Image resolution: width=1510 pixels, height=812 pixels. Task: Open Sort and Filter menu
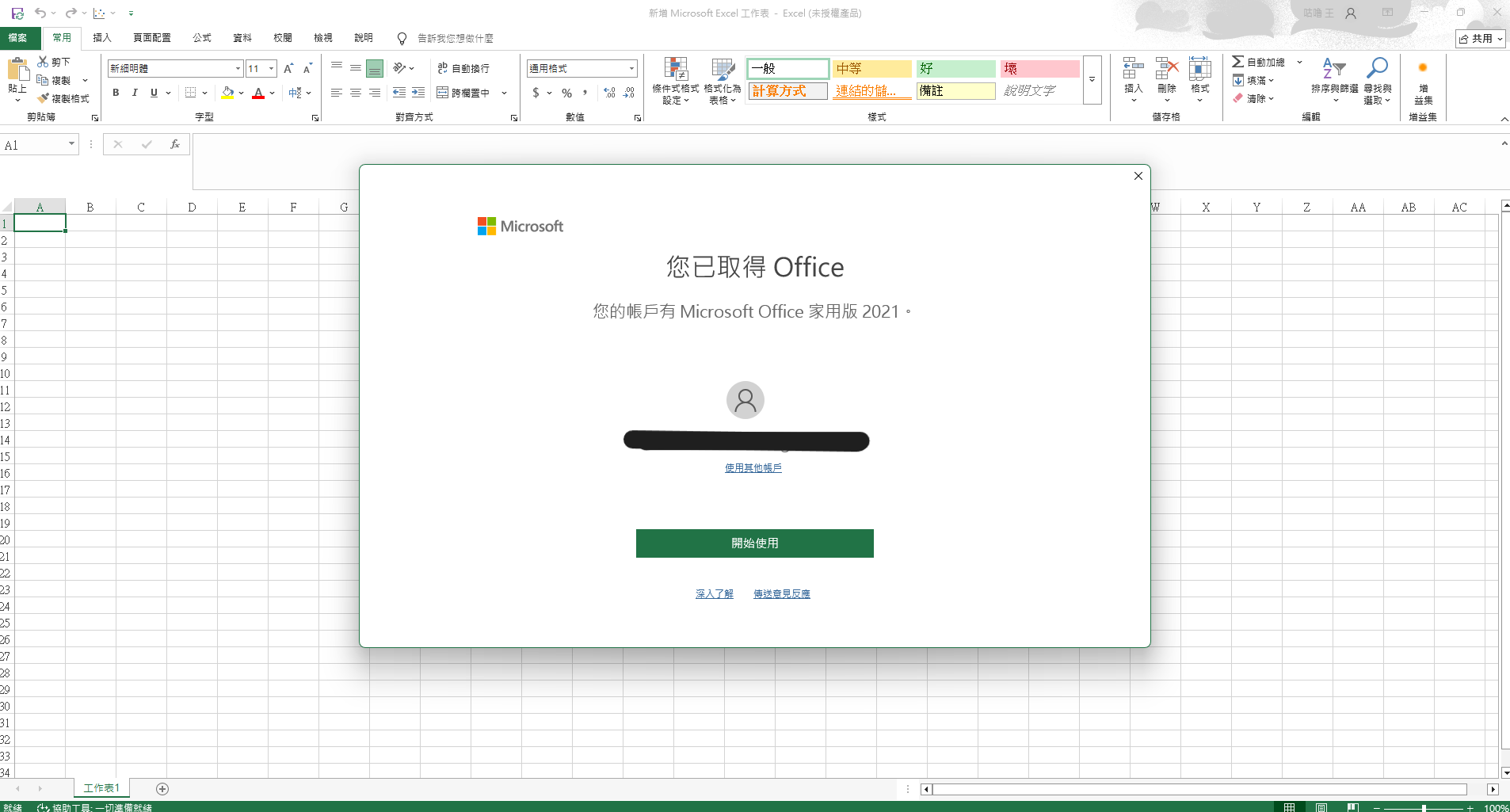[1335, 81]
